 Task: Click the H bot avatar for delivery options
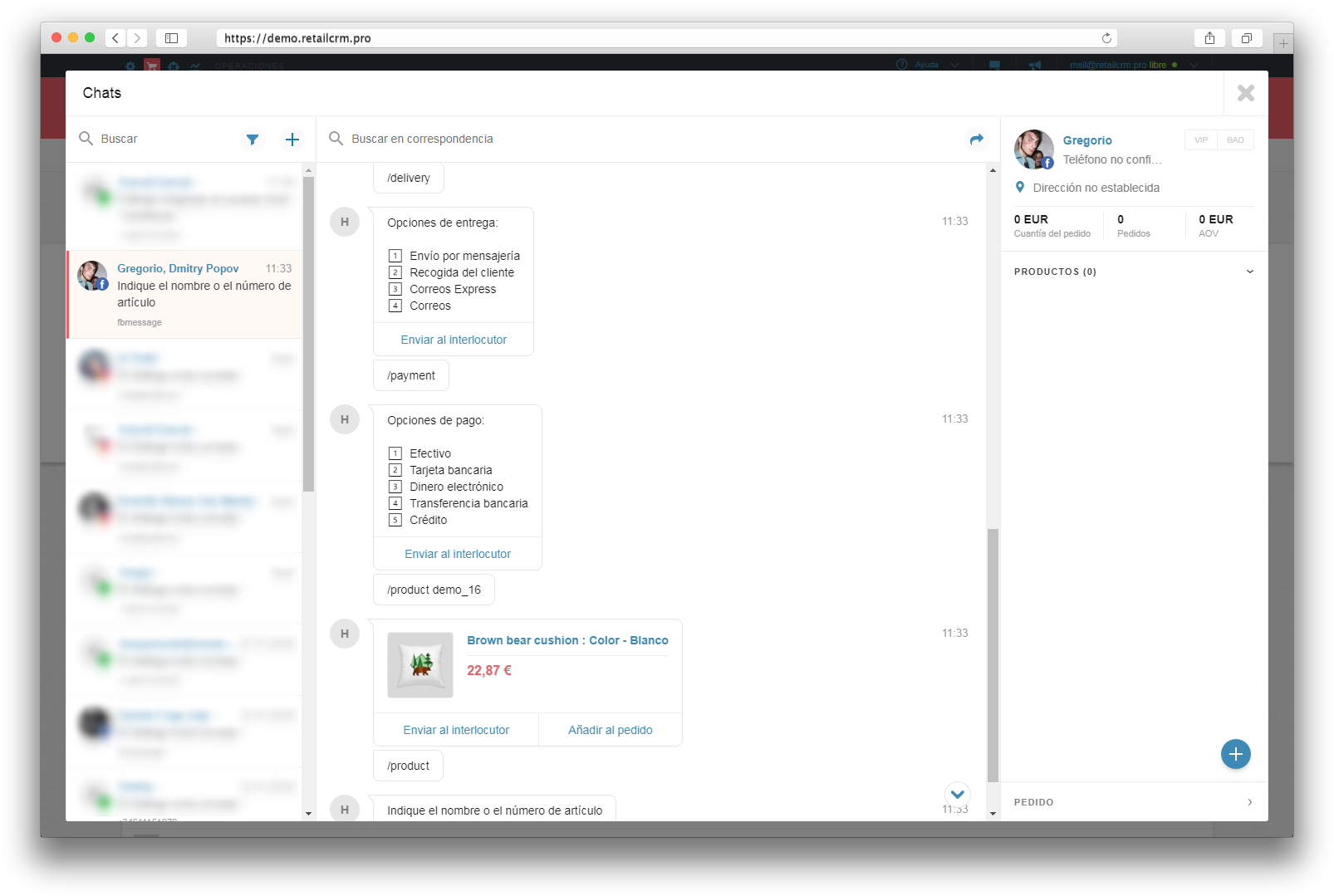click(345, 222)
